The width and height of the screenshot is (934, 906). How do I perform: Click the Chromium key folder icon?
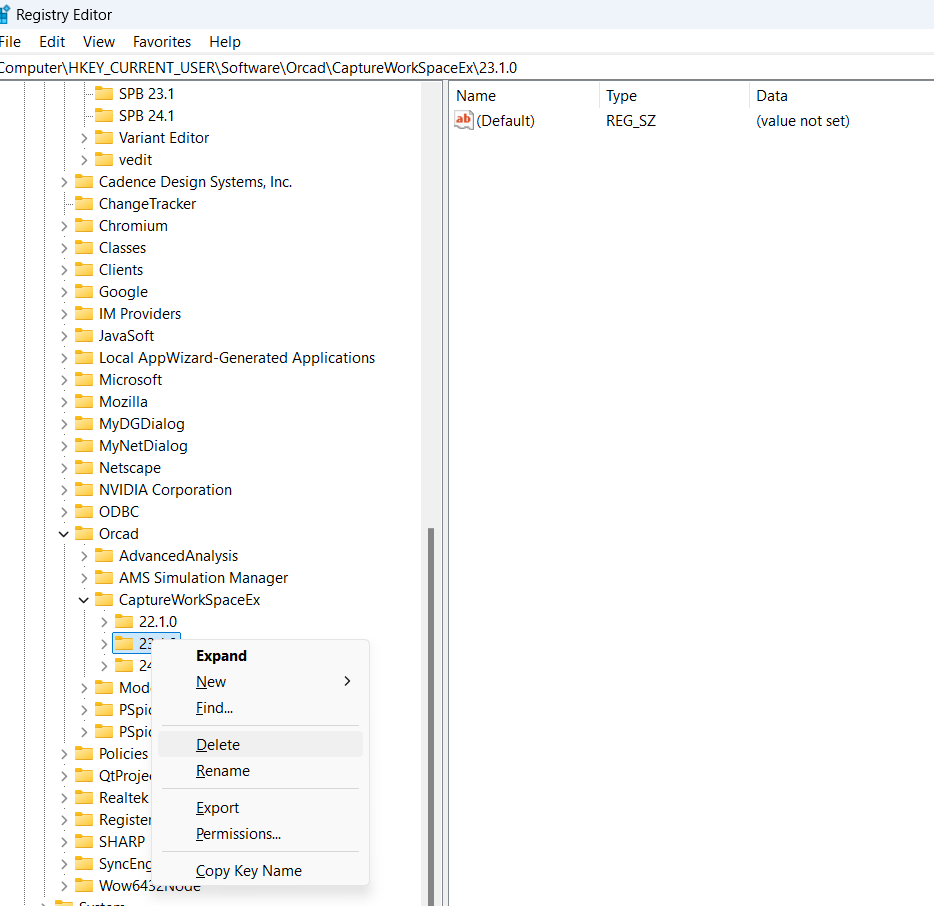(x=84, y=226)
